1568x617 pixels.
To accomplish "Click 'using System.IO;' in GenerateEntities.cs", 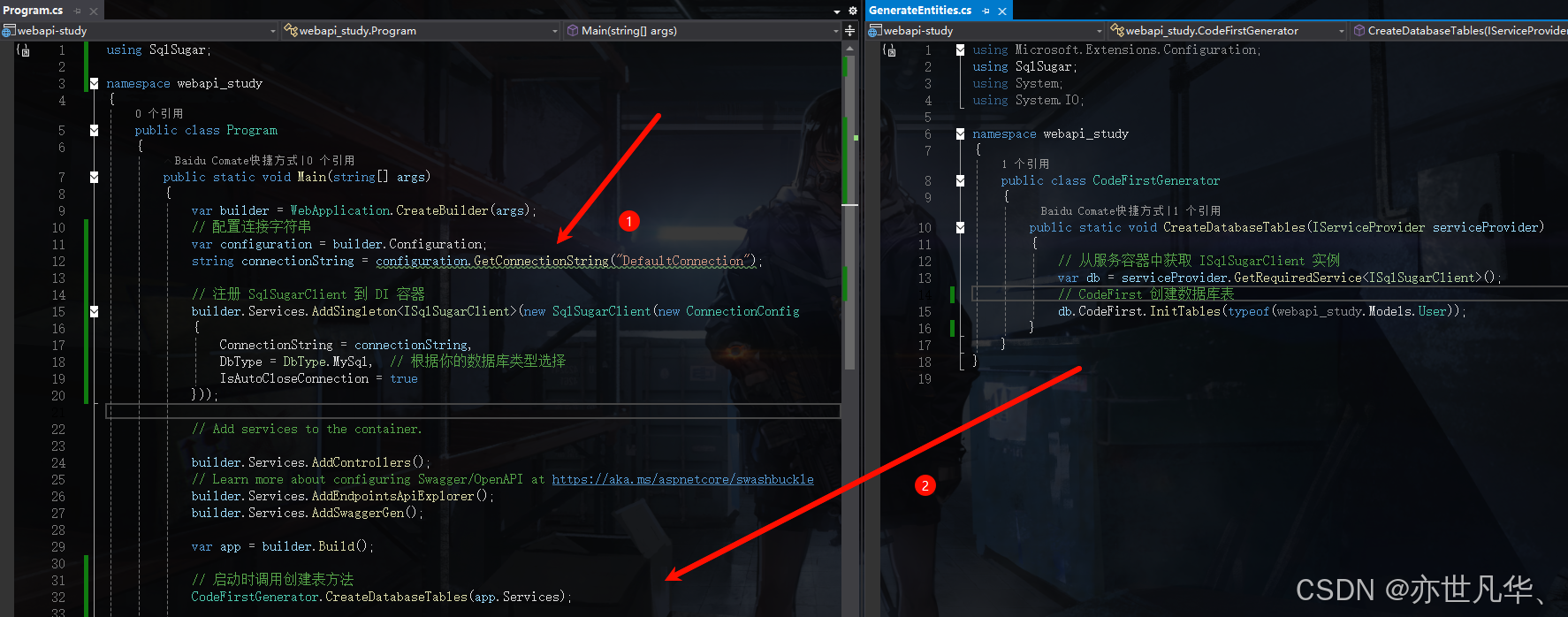I will [x=1028, y=101].
